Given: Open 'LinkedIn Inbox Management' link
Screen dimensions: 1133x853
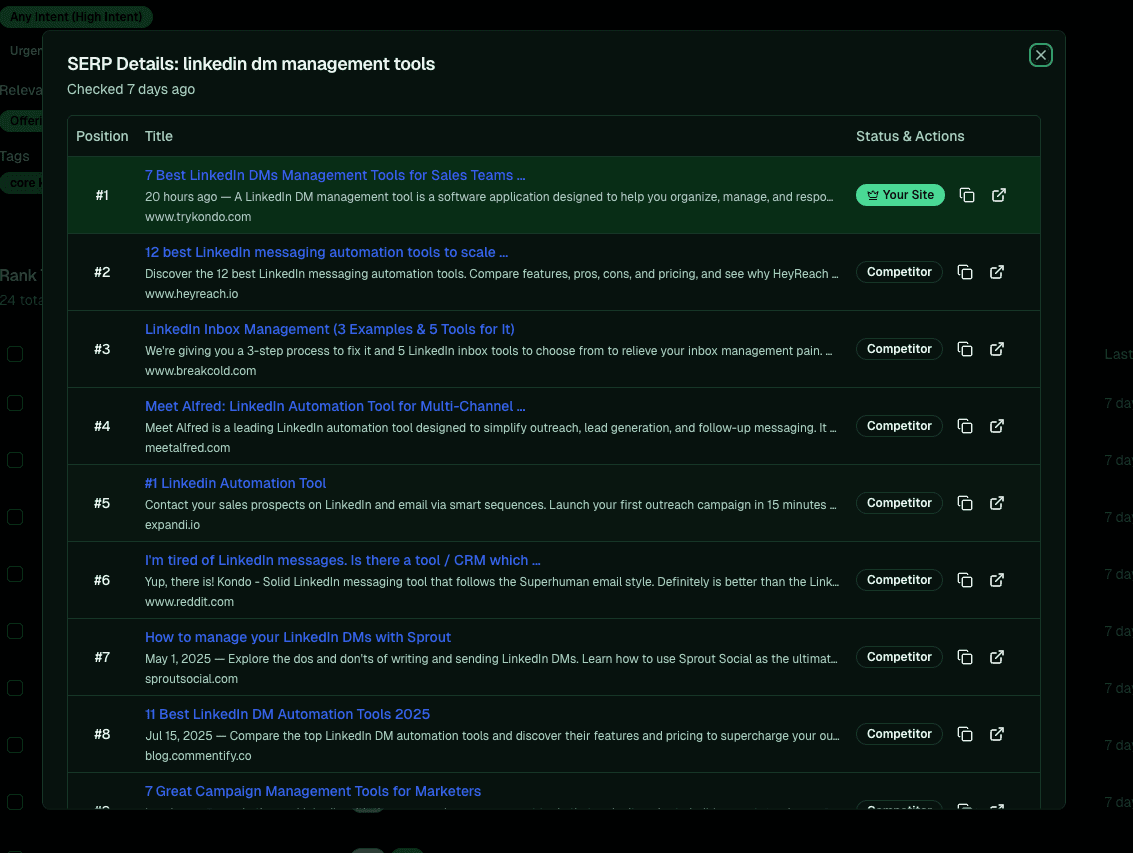Looking at the screenshot, I should 329,329.
